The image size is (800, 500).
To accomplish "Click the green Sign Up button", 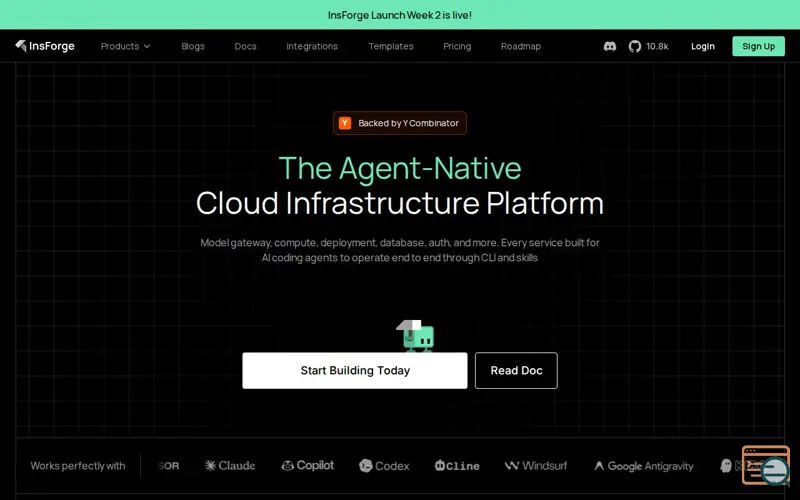I will 758,46.
